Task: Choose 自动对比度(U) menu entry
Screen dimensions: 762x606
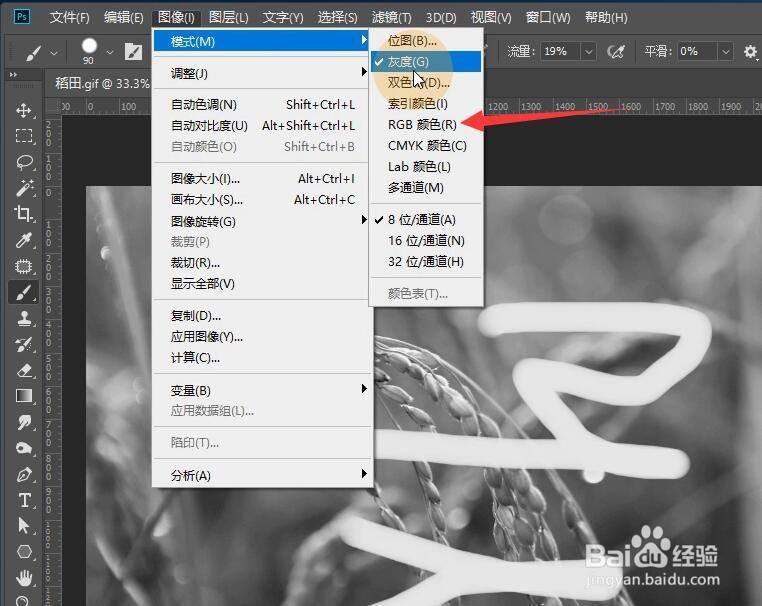Action: click(261, 126)
